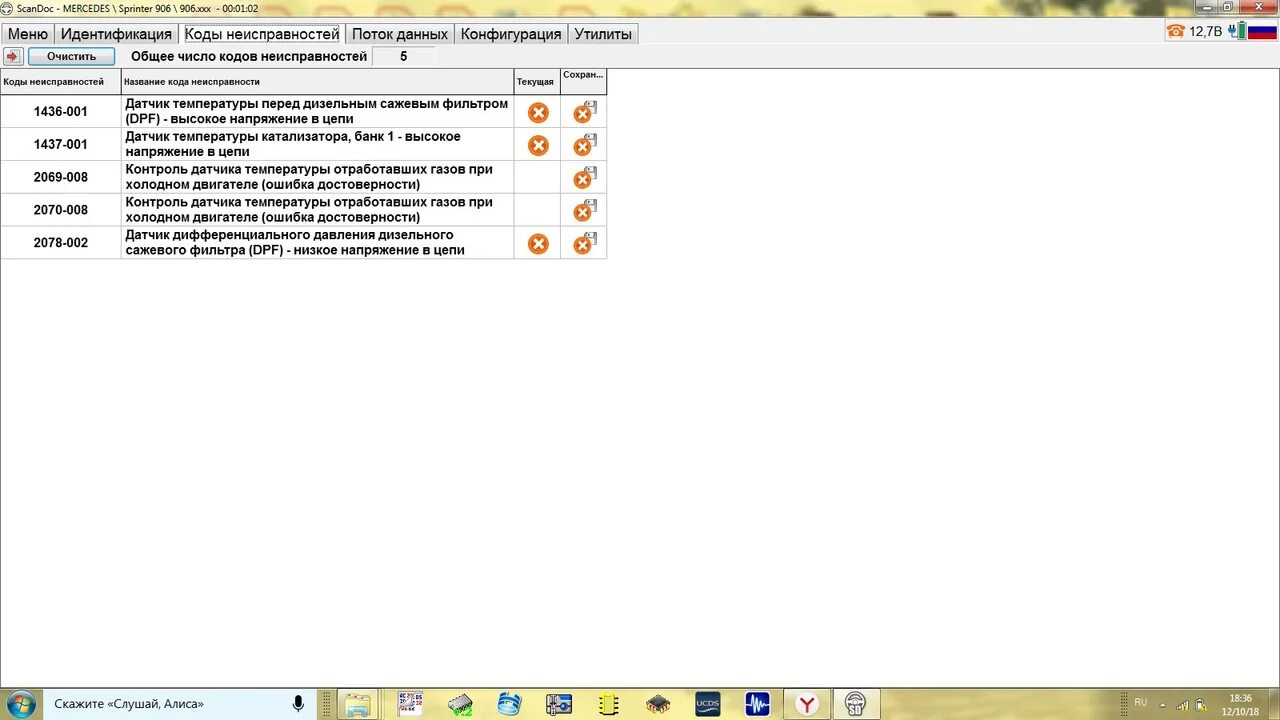Click the battery charging plug icon
This screenshot has height=720, width=1280.
[x=1237, y=31]
